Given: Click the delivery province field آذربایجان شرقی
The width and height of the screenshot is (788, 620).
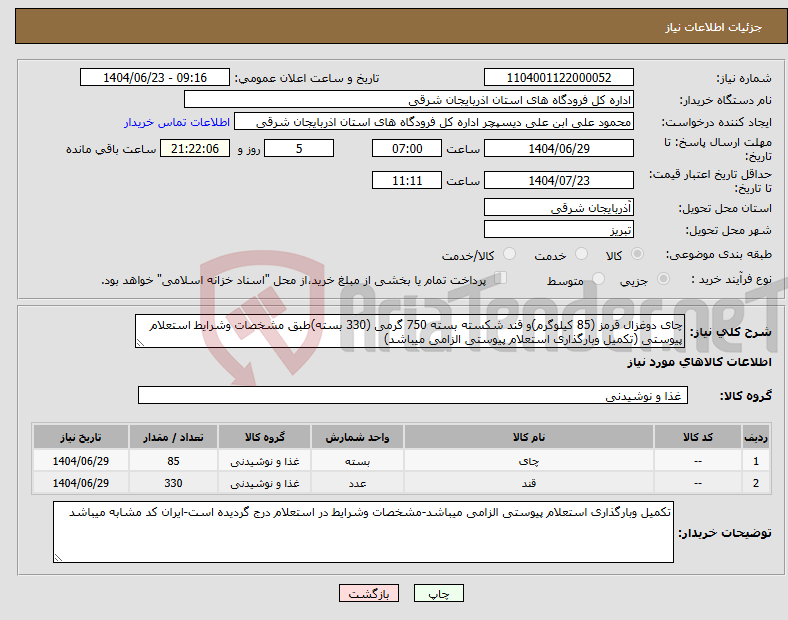Looking at the screenshot, I should pos(558,208).
